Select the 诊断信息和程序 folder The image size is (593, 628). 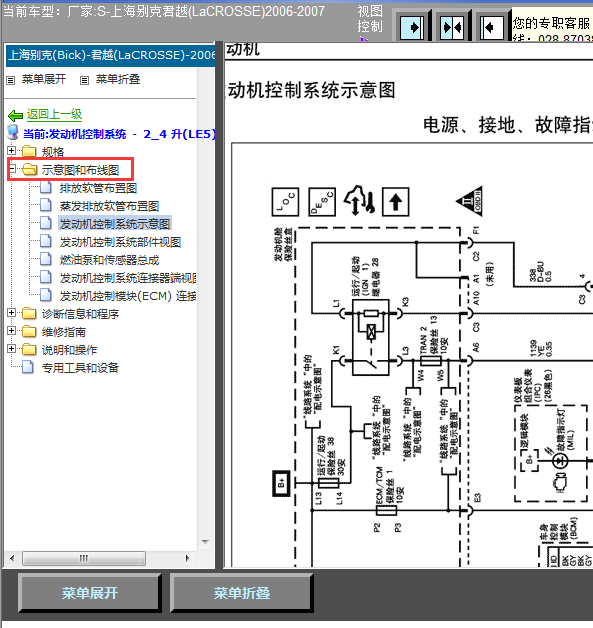pos(80,314)
